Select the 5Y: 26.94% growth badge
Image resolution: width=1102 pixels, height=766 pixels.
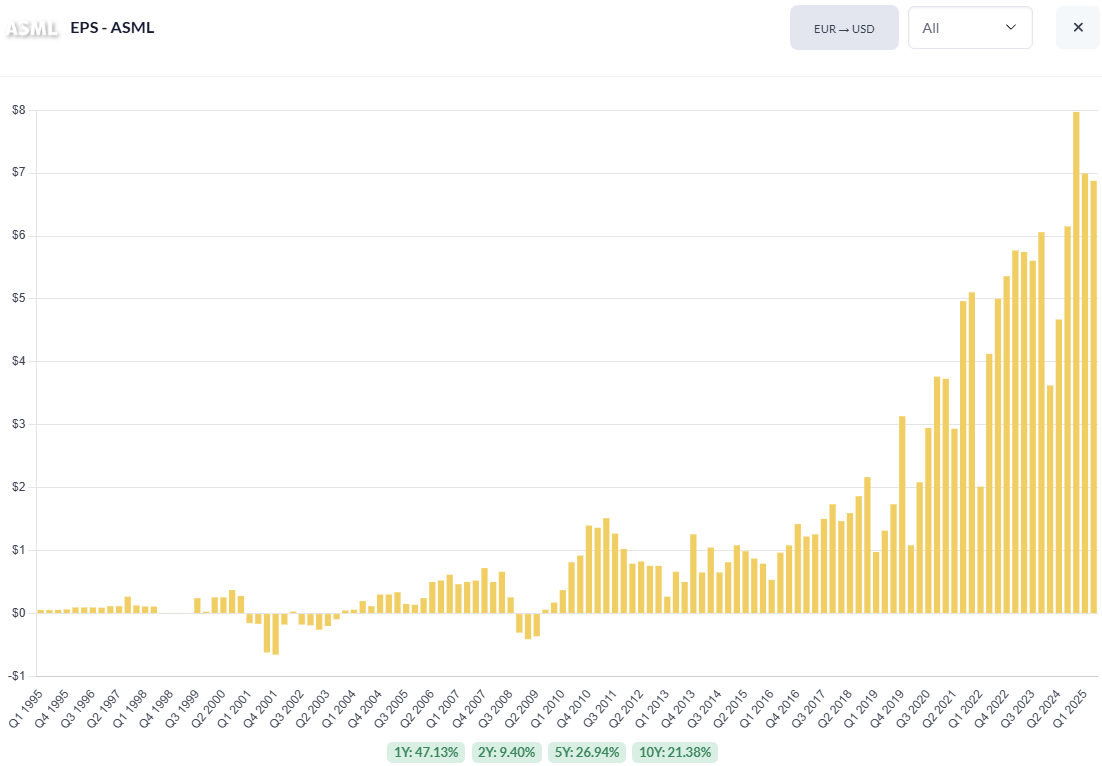click(x=587, y=752)
